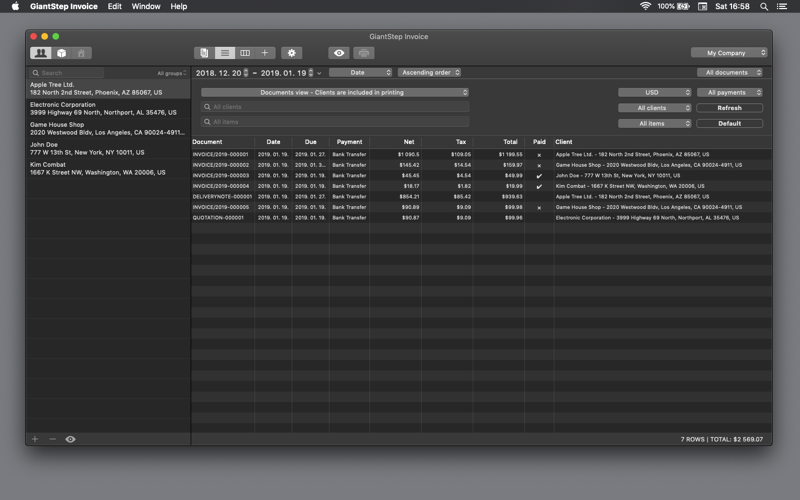Select the QUOTATION-000001 row
This screenshot has width=800, height=500.
tap(481, 218)
